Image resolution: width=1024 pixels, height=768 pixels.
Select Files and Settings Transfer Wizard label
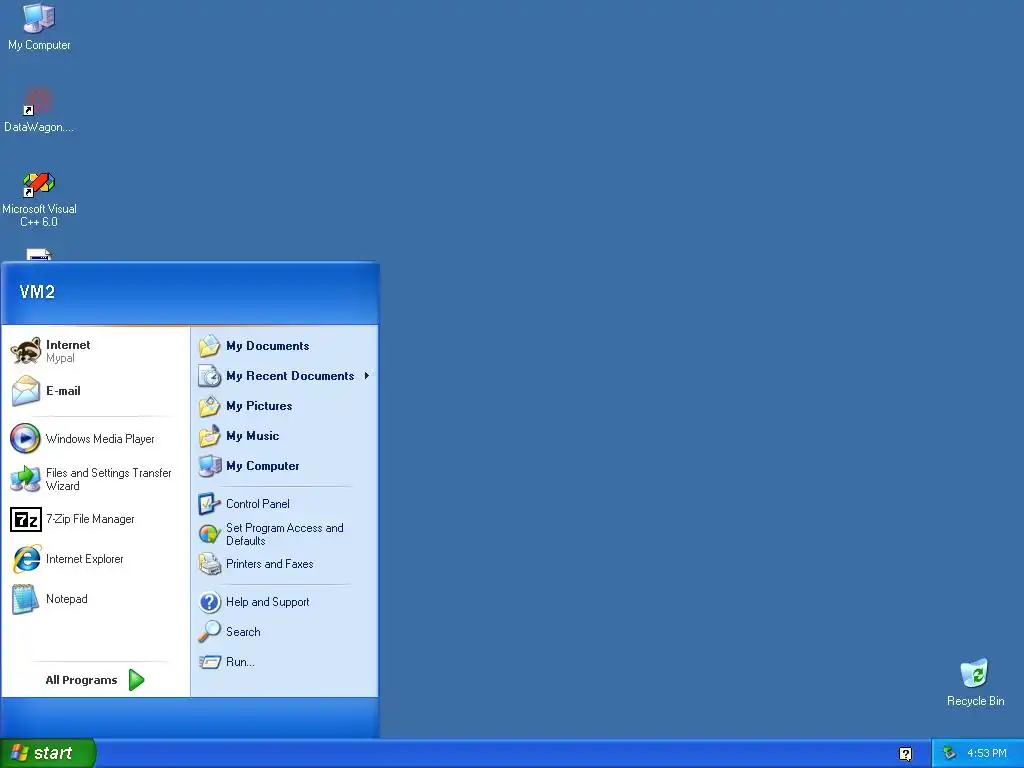tap(108, 479)
